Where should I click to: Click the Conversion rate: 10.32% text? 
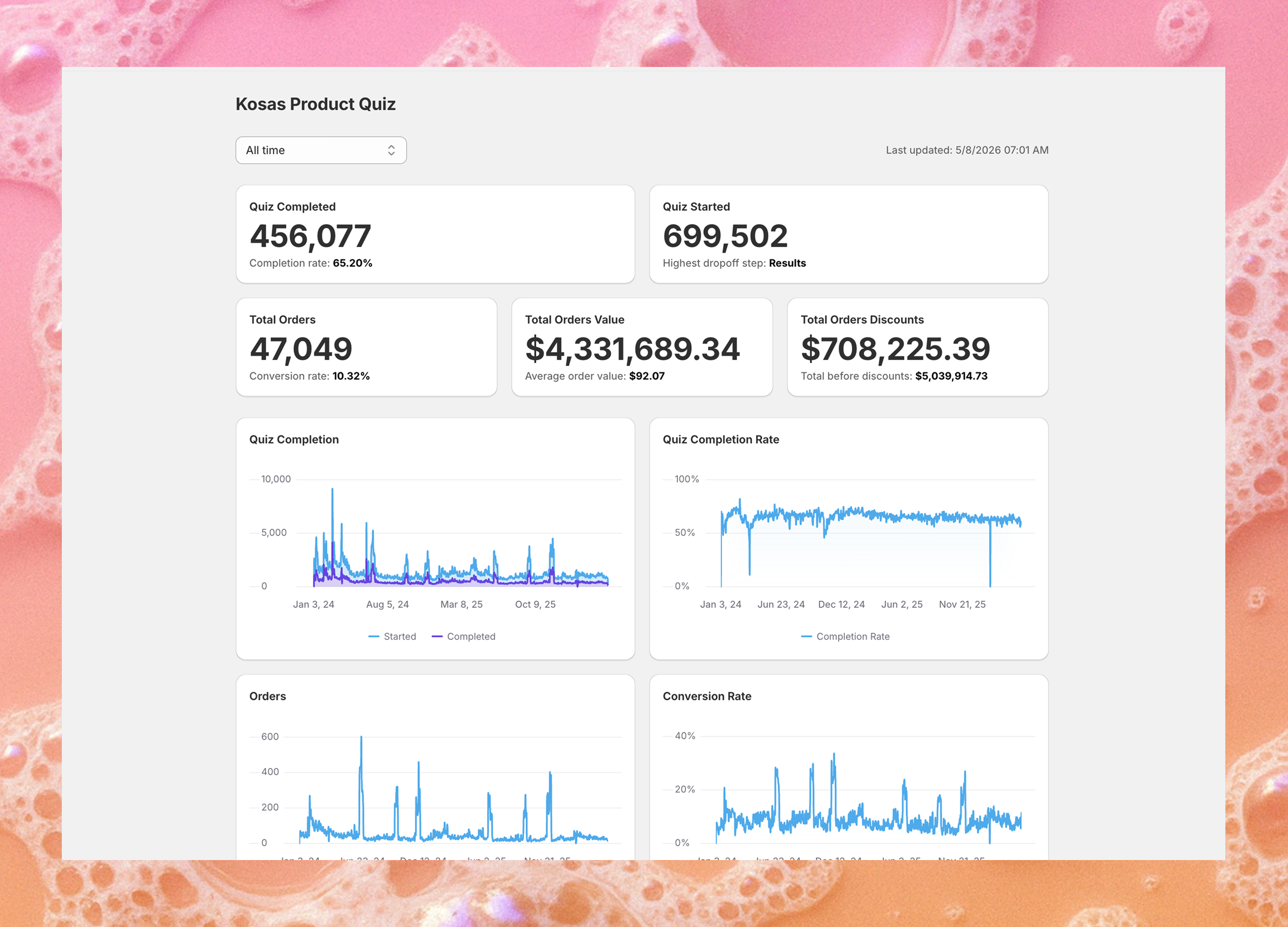[310, 376]
